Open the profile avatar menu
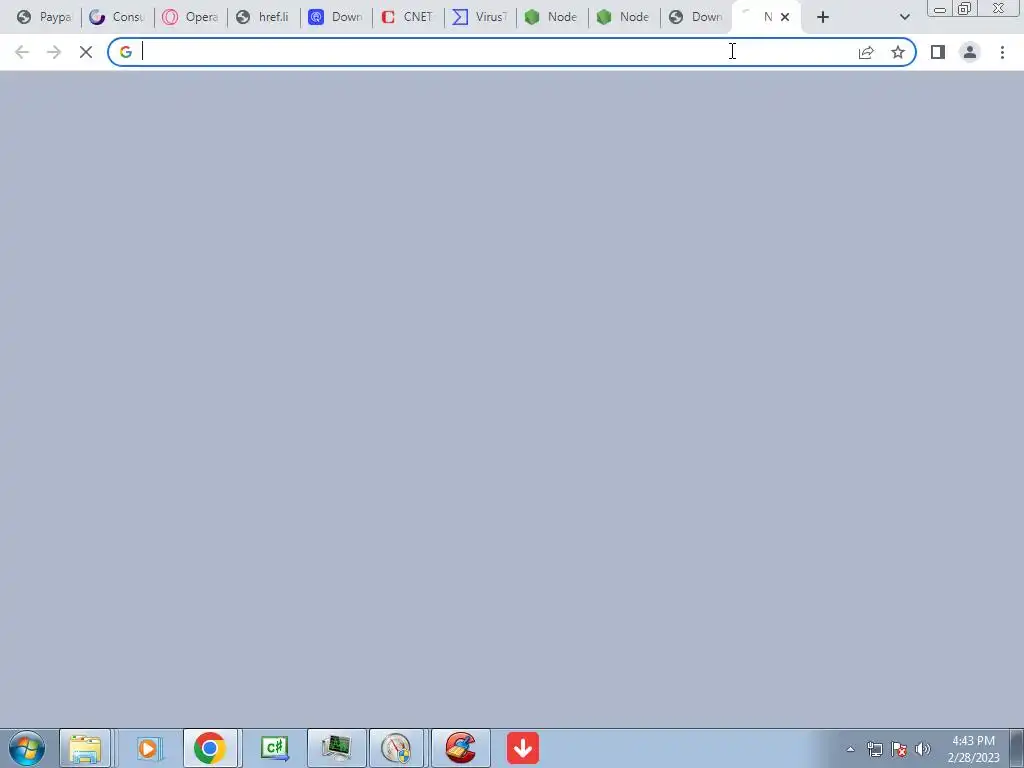The height and width of the screenshot is (768, 1024). click(x=970, y=52)
